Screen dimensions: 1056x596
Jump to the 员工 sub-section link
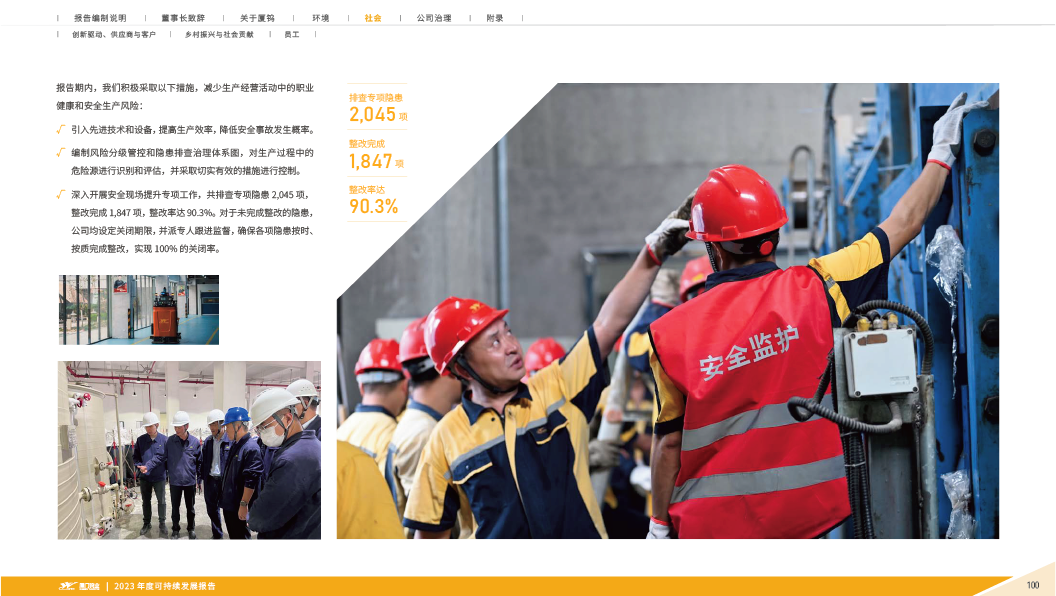click(292, 34)
